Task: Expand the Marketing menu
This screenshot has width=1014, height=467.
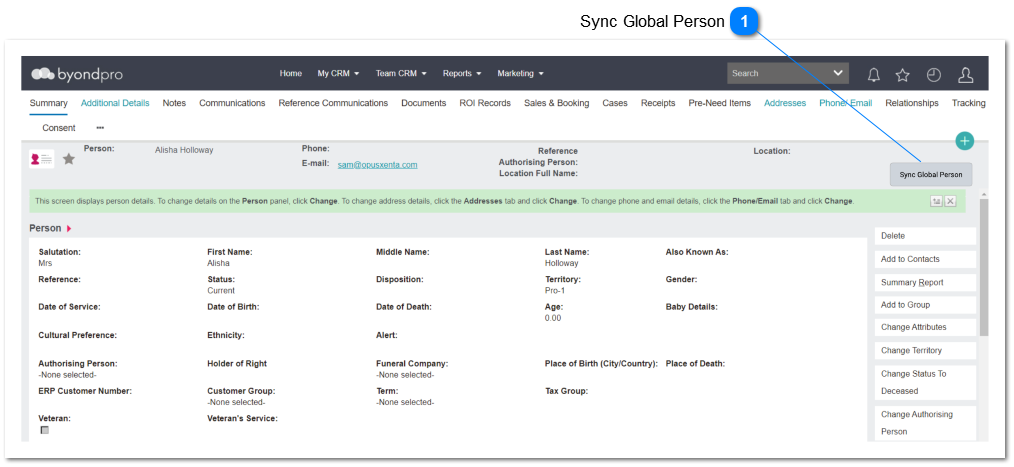Action: click(x=520, y=73)
